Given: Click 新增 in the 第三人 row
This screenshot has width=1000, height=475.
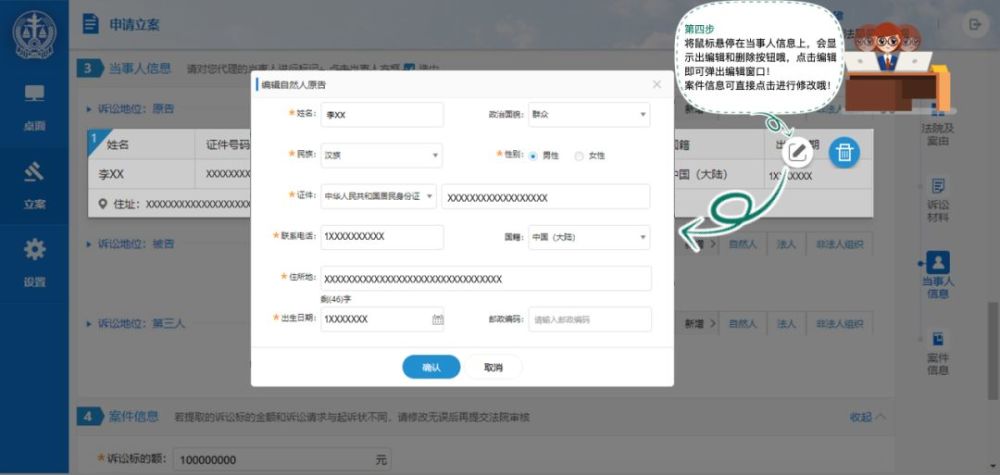Looking at the screenshot, I should (x=698, y=324).
